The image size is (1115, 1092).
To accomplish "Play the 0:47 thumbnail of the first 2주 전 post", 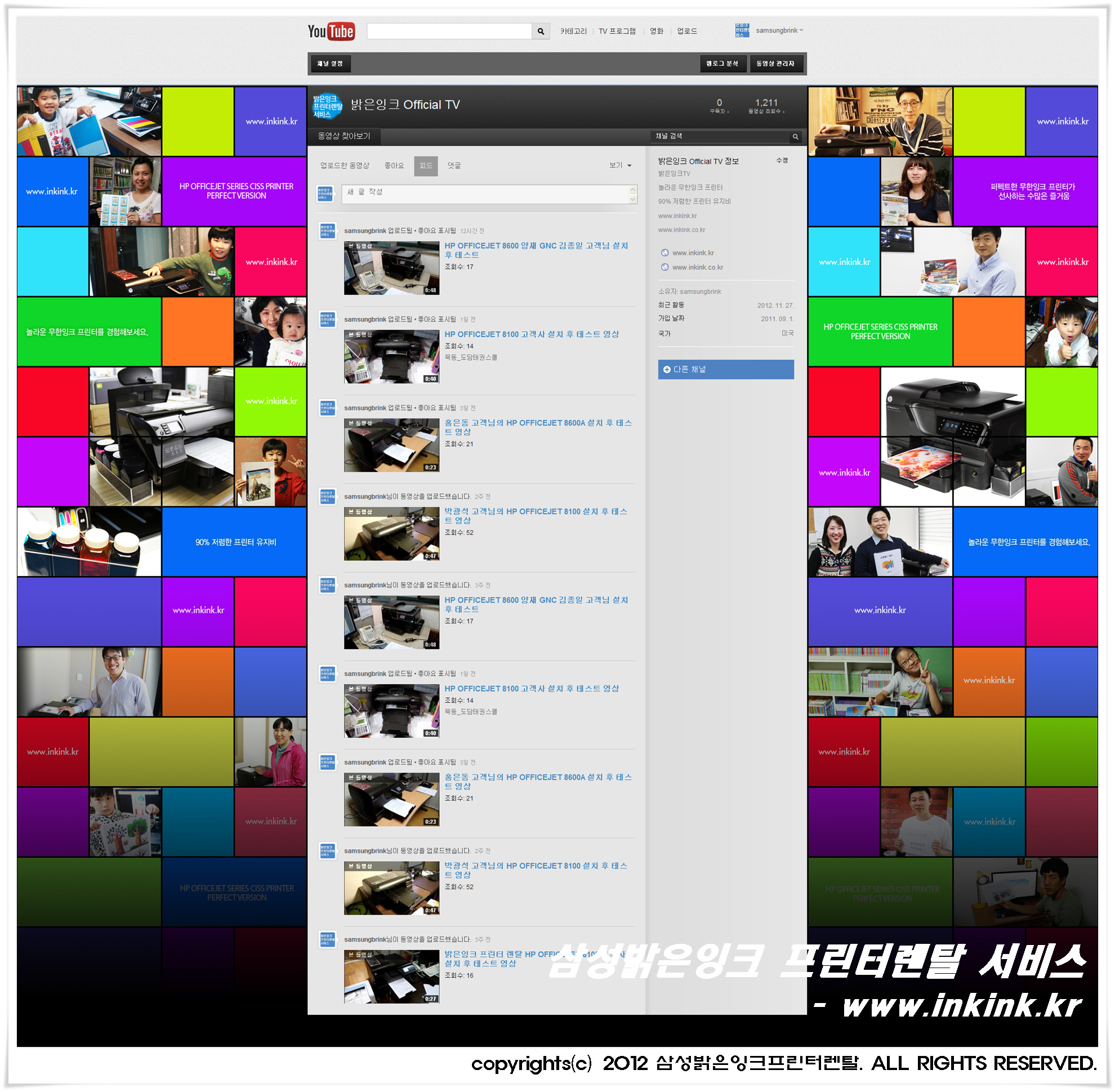I will 391,533.
